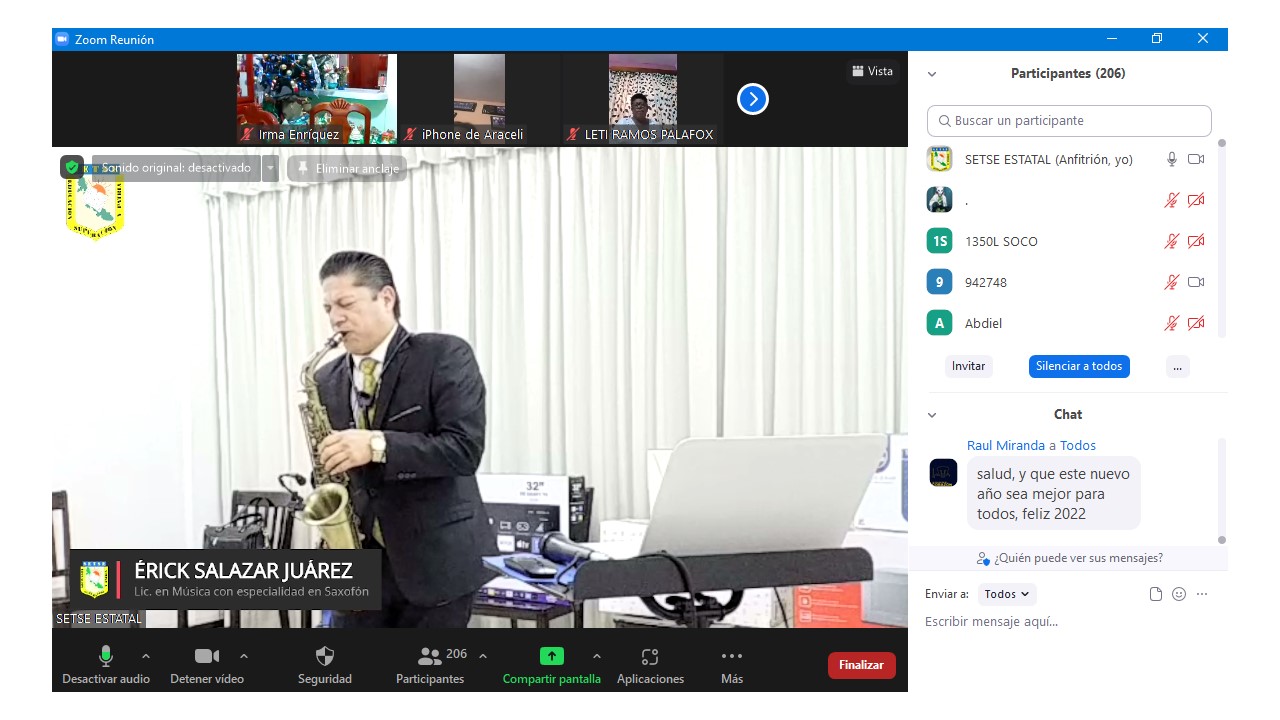Screen dimensions: 1280x720
Task: Open the participants panel '...' more button
Action: tap(1178, 366)
